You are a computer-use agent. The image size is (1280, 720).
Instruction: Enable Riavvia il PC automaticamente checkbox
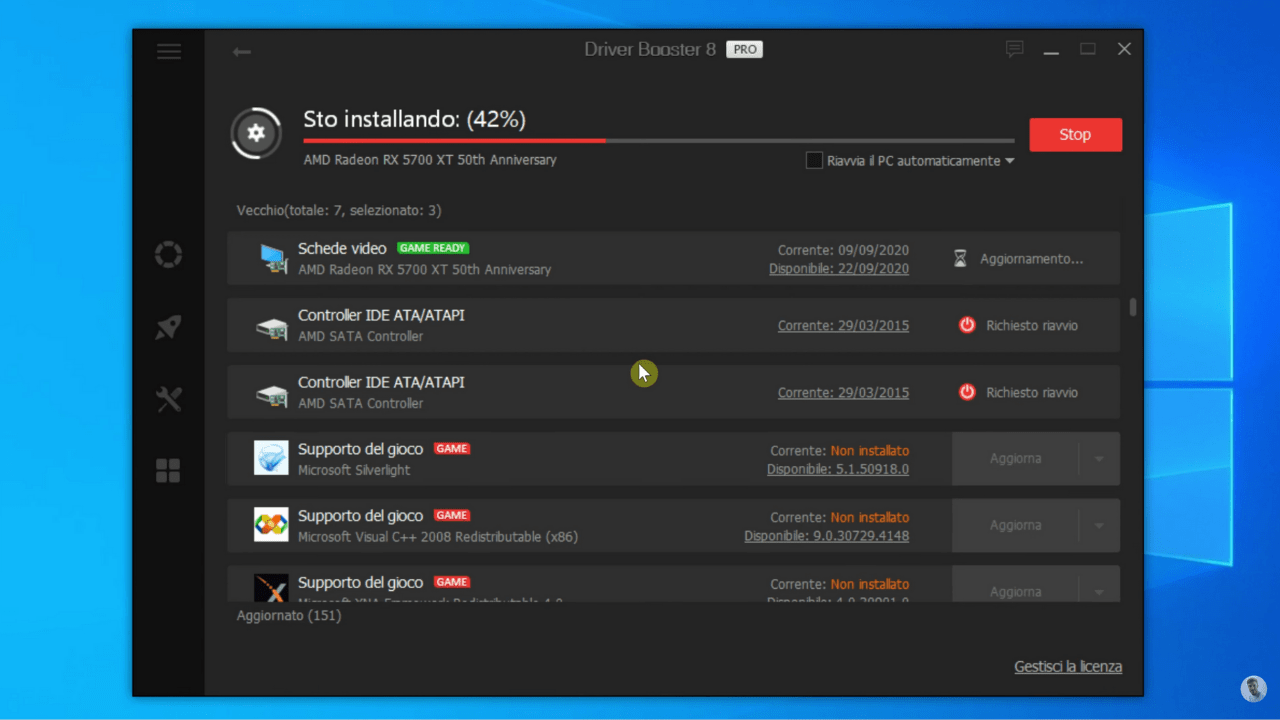[x=814, y=161]
